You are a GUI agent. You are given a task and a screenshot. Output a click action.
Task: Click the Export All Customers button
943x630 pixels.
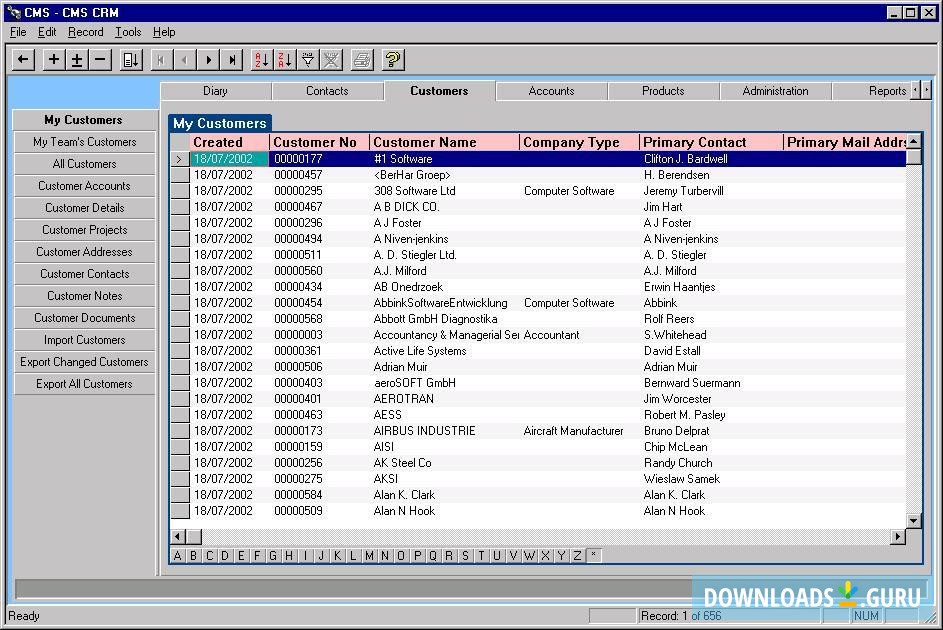(x=84, y=383)
